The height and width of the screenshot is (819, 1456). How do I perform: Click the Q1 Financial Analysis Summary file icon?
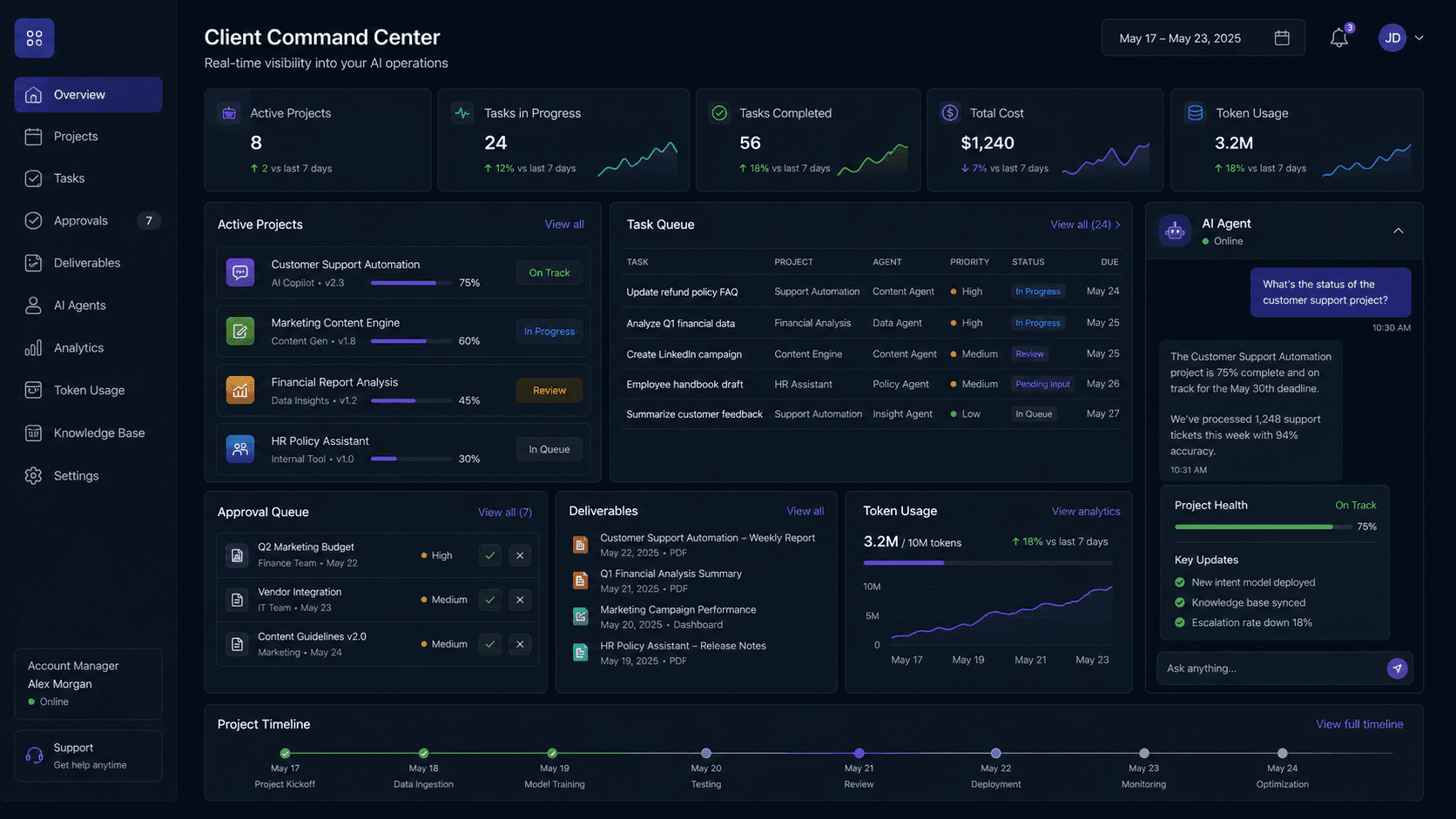pyautogui.click(x=580, y=581)
